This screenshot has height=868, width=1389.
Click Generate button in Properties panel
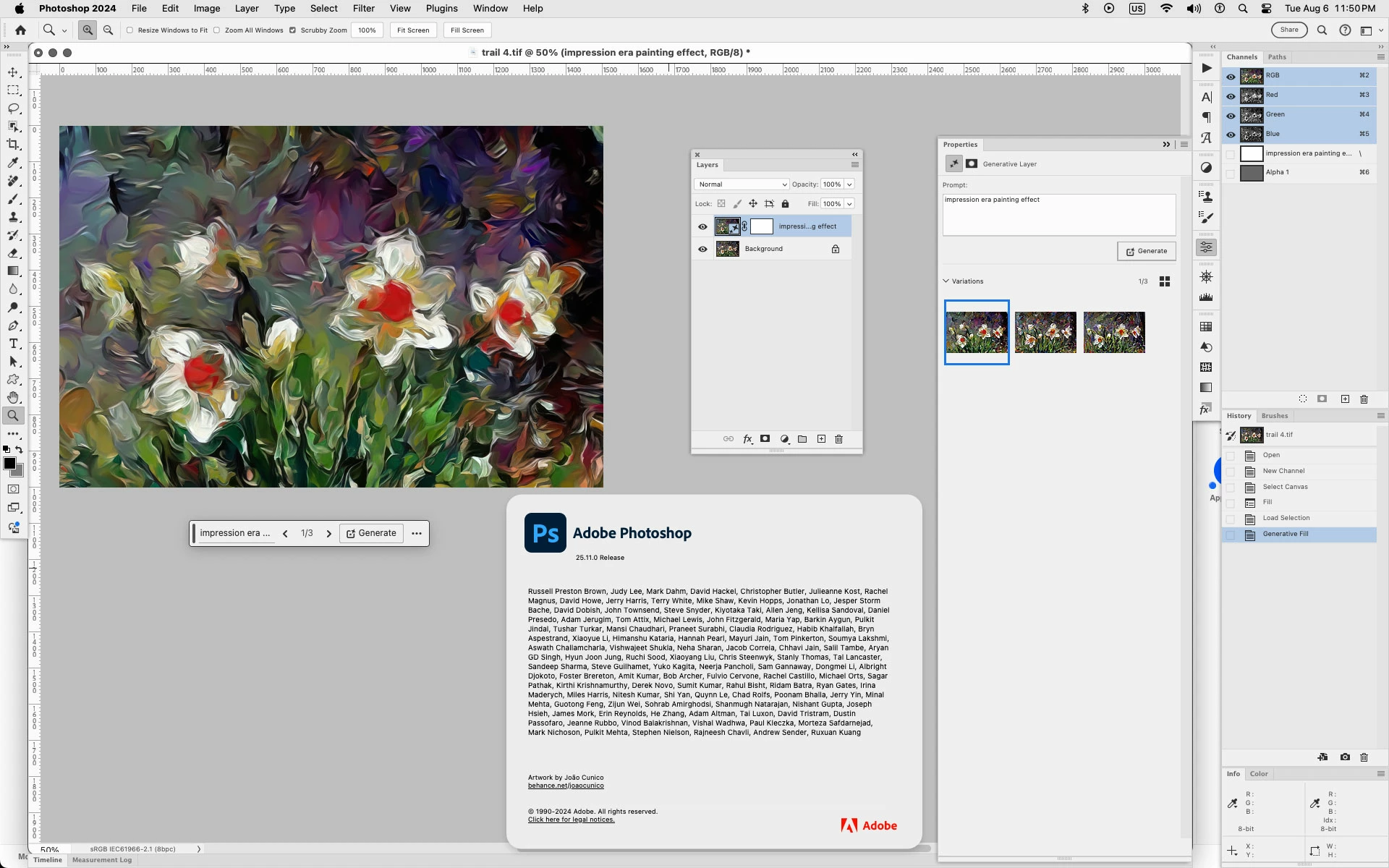click(1147, 251)
